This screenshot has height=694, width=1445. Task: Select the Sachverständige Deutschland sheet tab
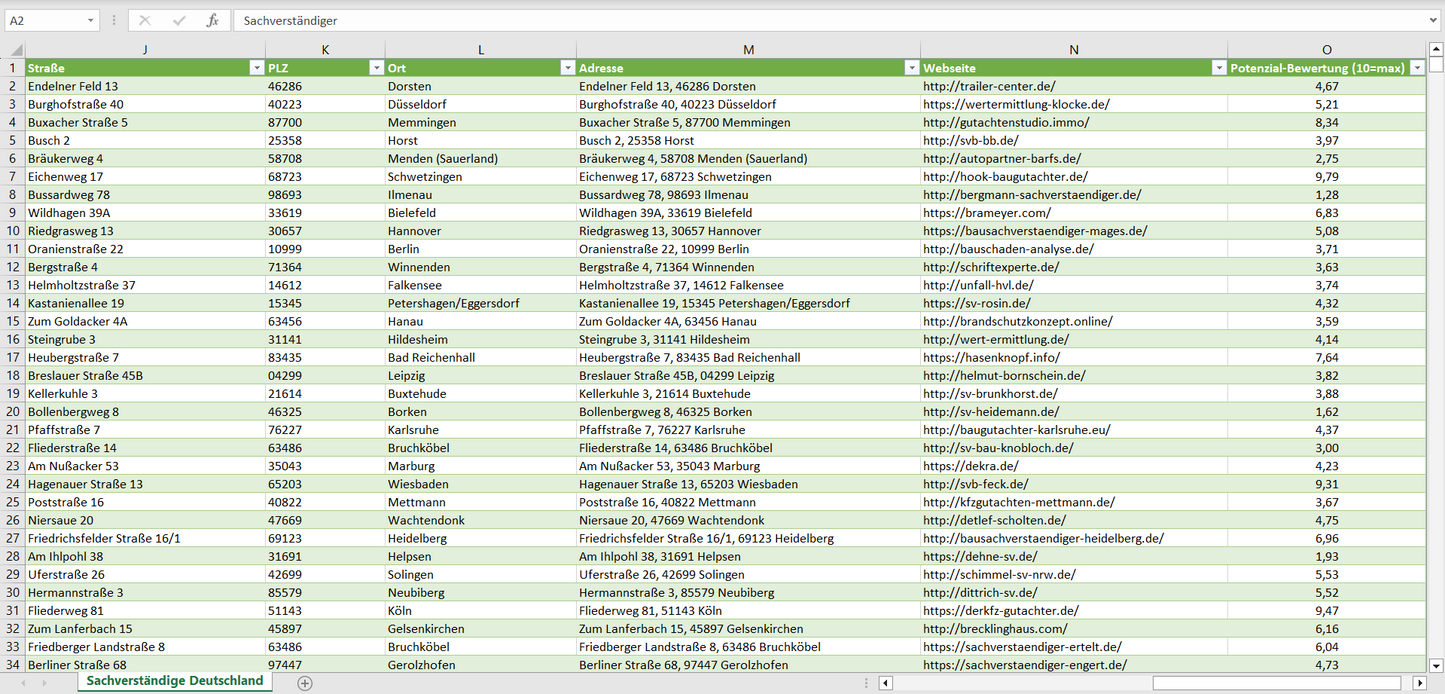pos(175,681)
